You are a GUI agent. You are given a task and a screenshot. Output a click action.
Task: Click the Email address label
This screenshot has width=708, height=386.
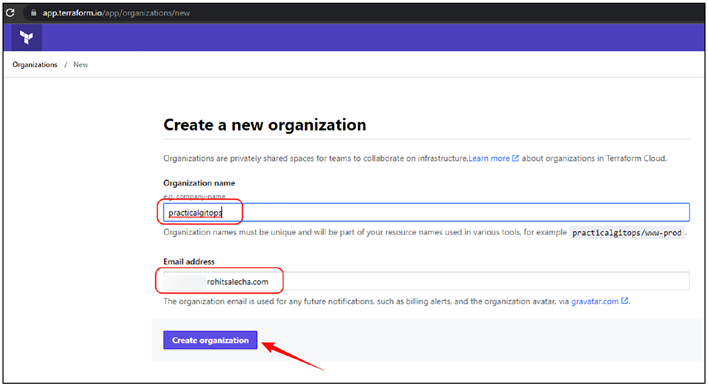point(189,261)
